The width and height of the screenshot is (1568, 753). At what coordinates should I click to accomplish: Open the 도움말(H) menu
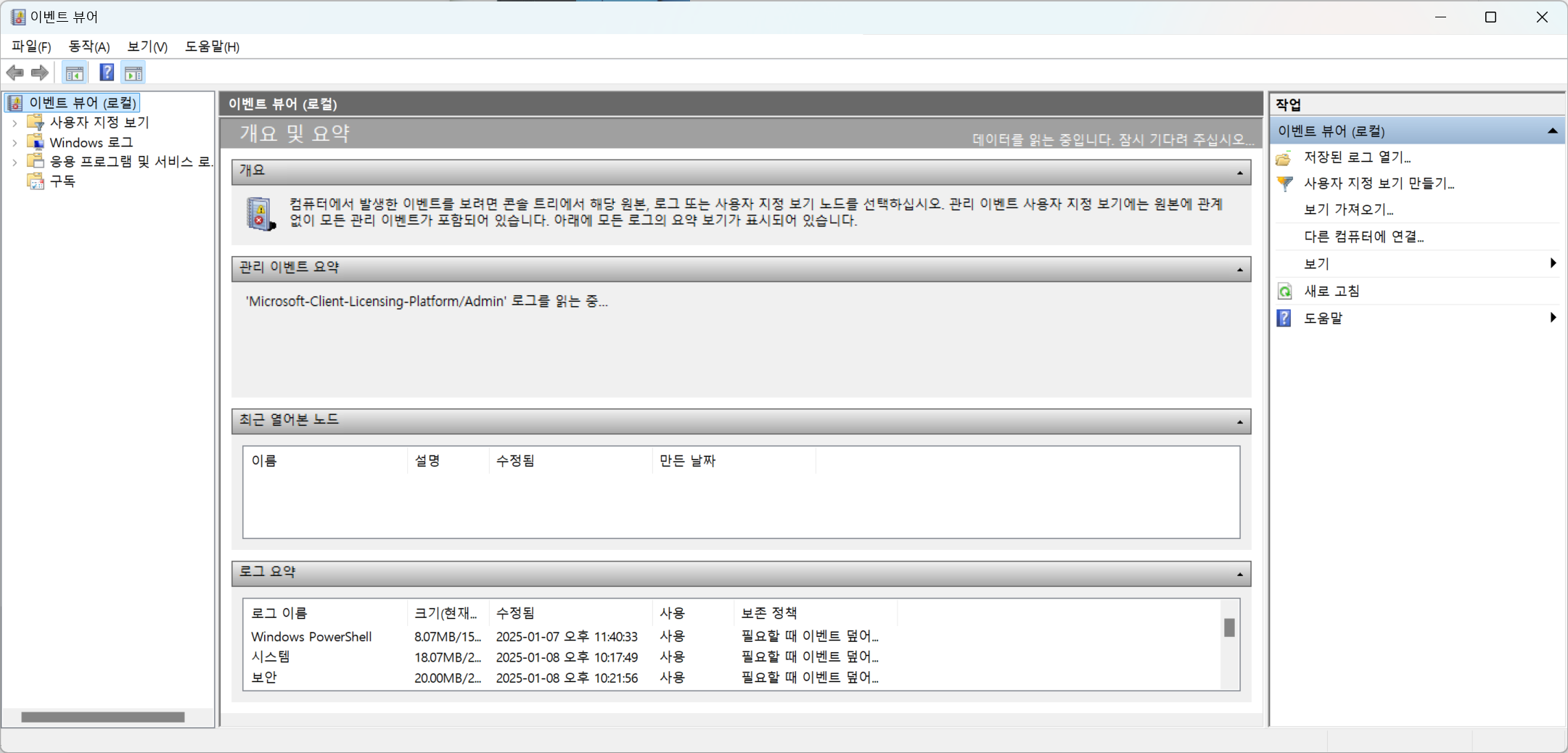coord(212,46)
